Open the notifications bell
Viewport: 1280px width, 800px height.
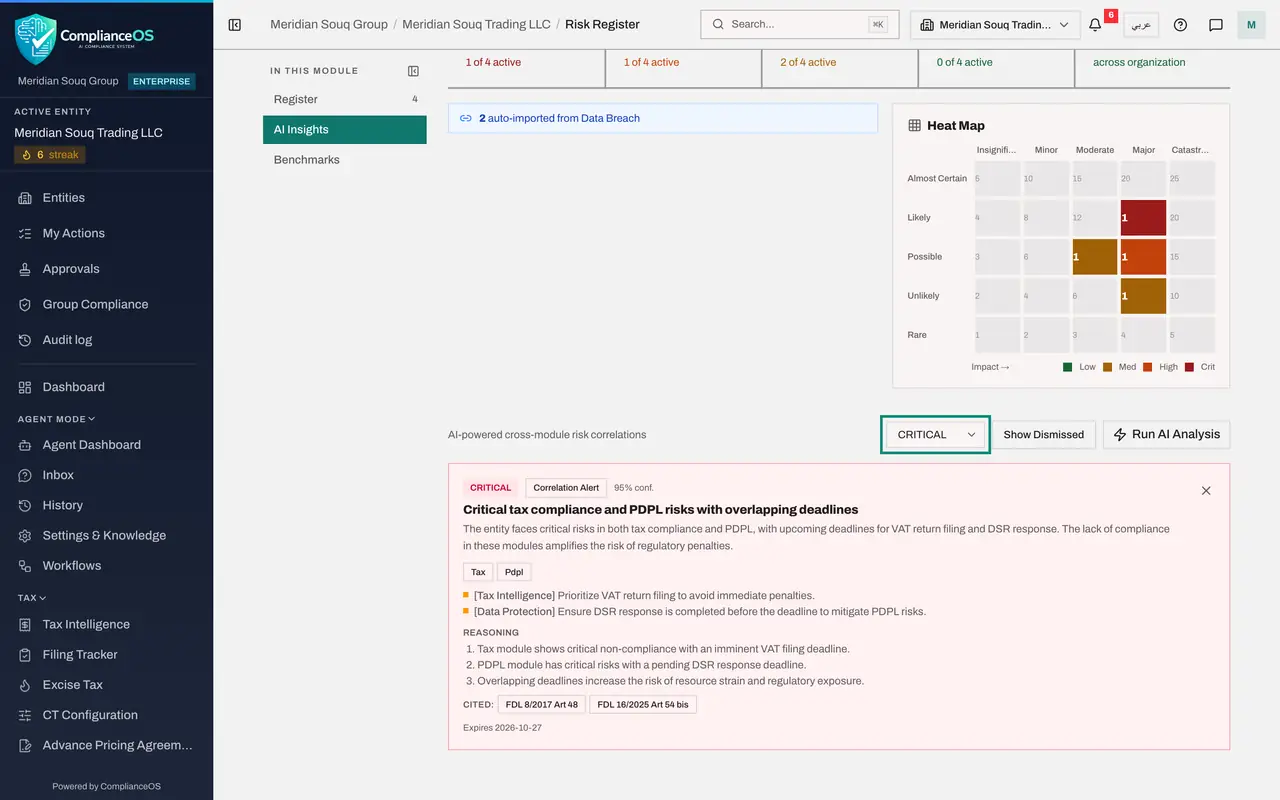coord(1095,25)
